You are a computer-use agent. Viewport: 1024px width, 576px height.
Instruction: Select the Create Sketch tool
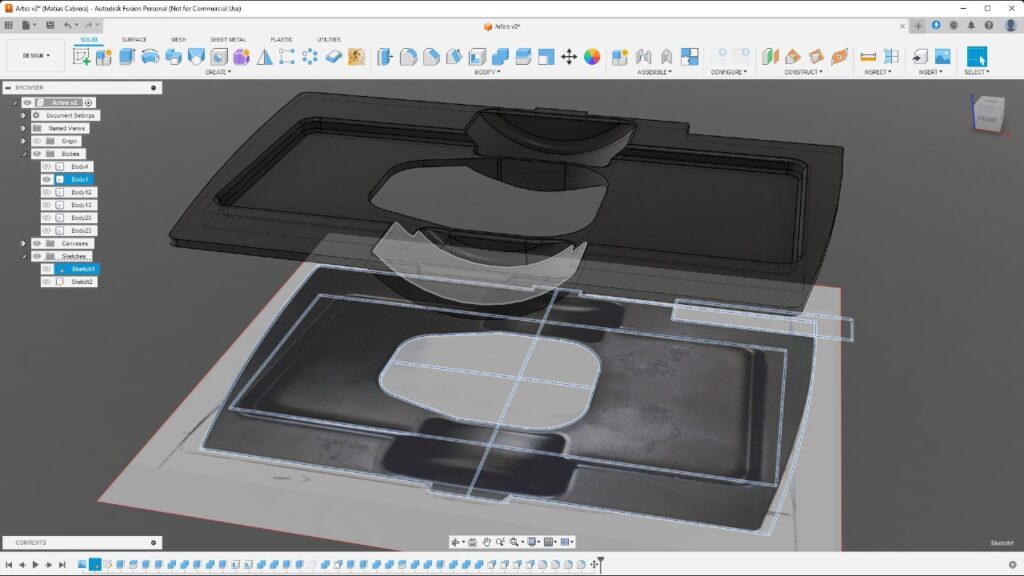point(81,57)
